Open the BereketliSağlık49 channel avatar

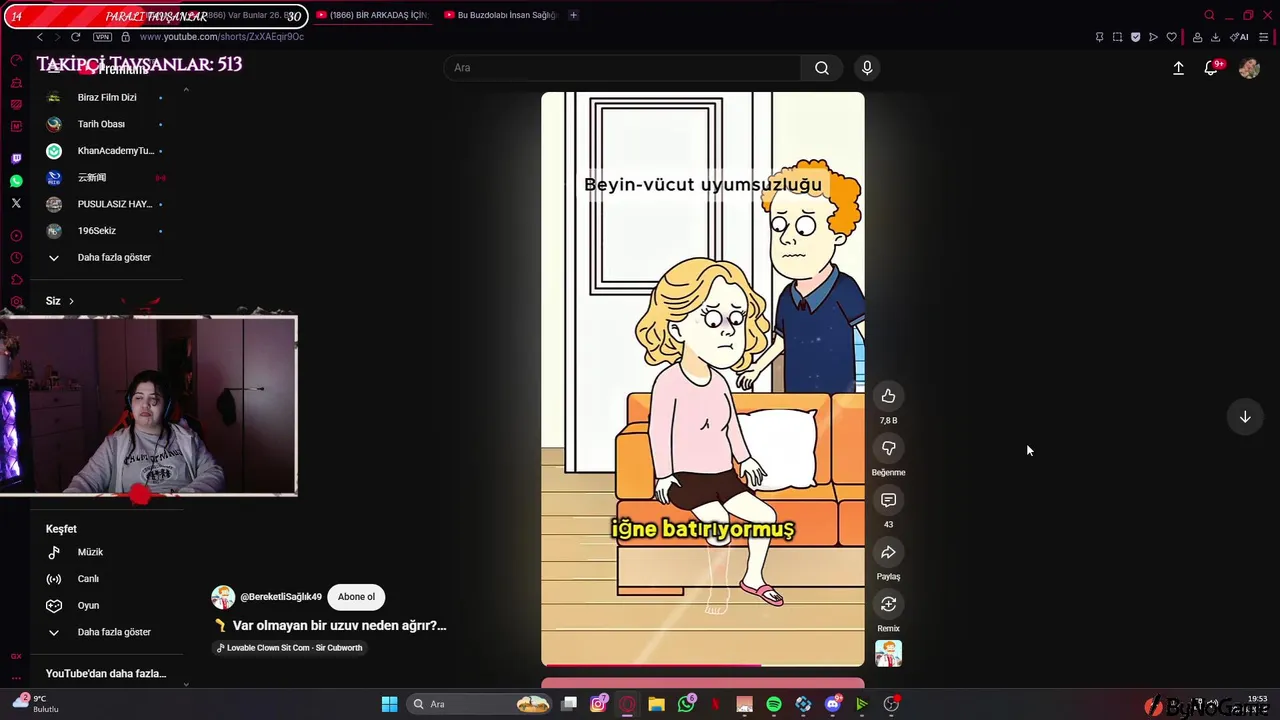223,597
